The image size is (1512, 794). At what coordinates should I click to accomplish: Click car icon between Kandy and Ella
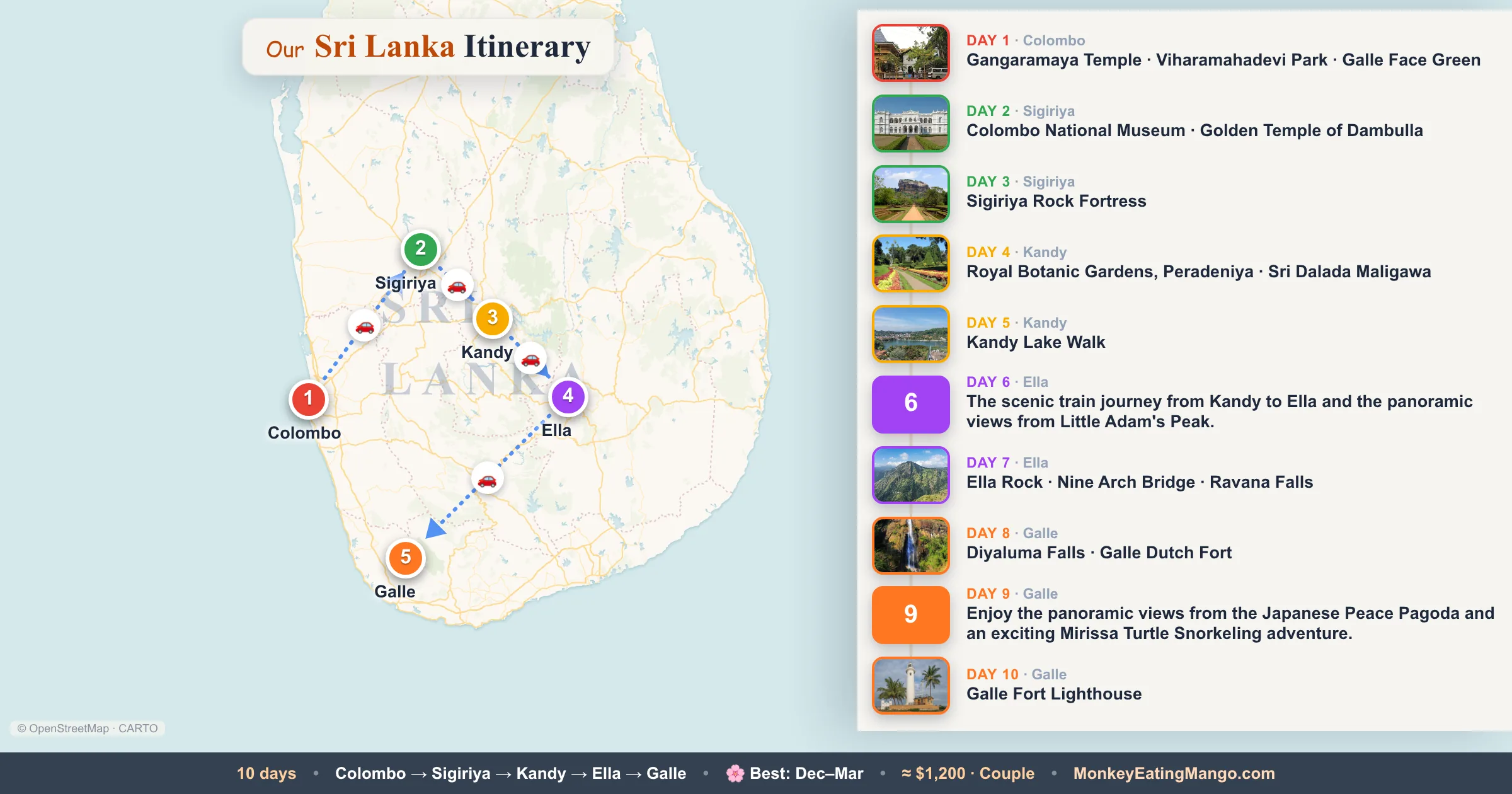[530, 359]
